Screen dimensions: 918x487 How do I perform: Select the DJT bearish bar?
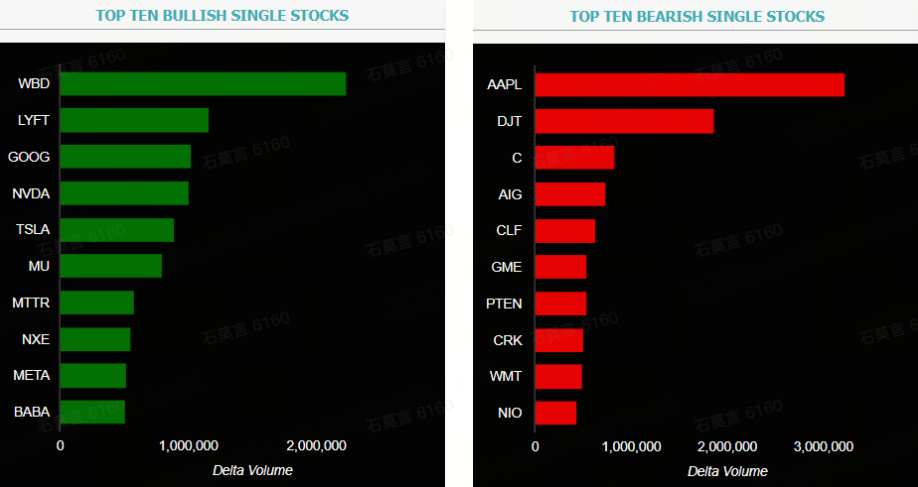[624, 121]
